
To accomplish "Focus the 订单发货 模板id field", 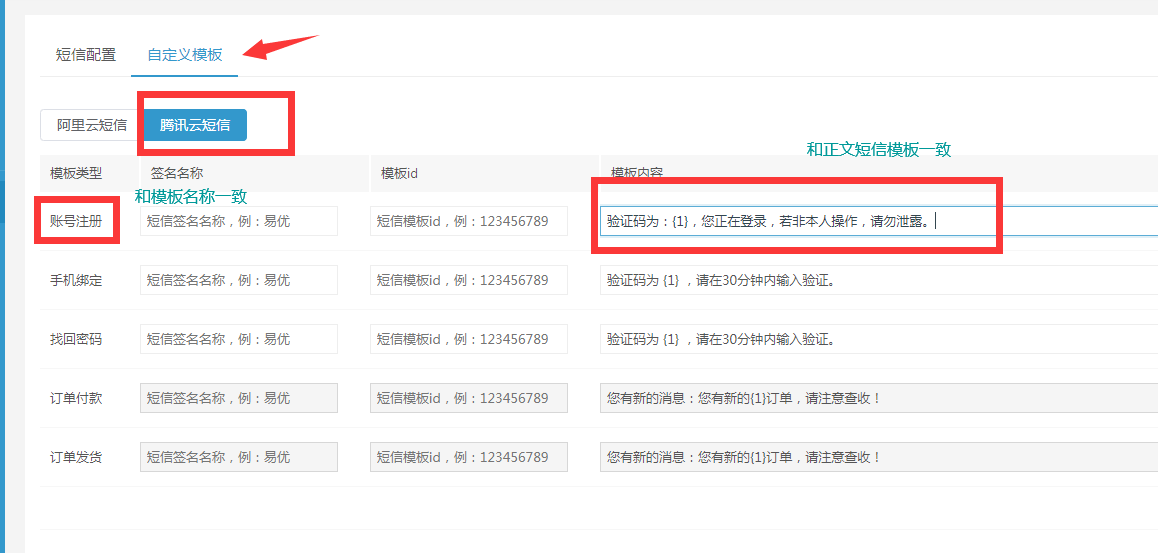I will pyautogui.click(x=469, y=457).
